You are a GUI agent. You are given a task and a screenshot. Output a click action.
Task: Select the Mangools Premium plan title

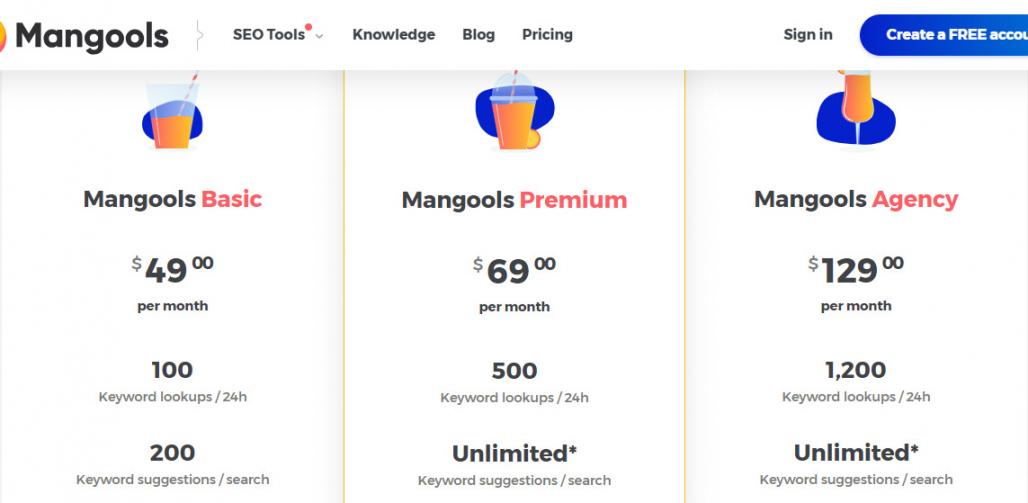(514, 200)
